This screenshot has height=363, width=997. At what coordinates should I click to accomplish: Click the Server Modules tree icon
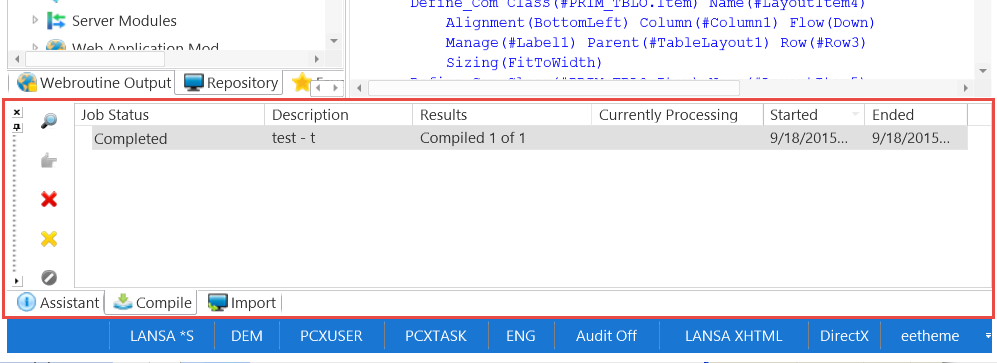pos(57,21)
